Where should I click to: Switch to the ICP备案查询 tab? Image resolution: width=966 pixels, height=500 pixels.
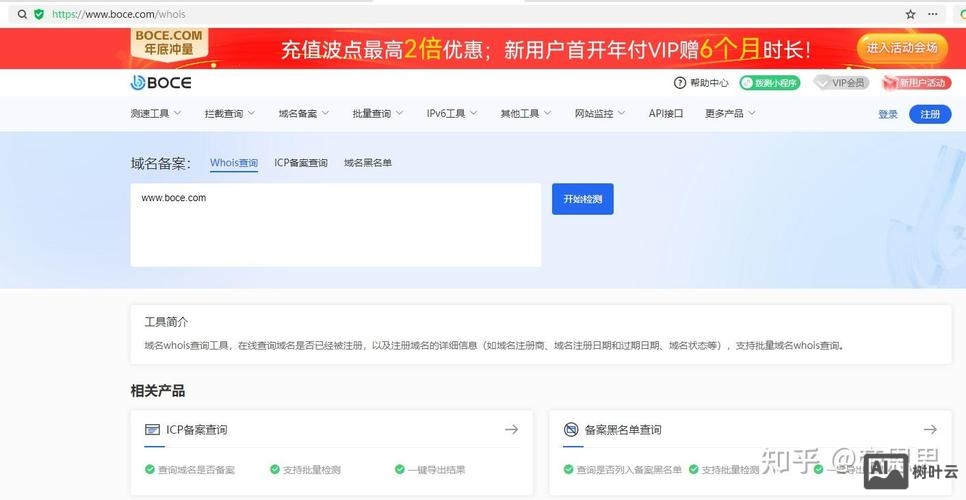301,163
